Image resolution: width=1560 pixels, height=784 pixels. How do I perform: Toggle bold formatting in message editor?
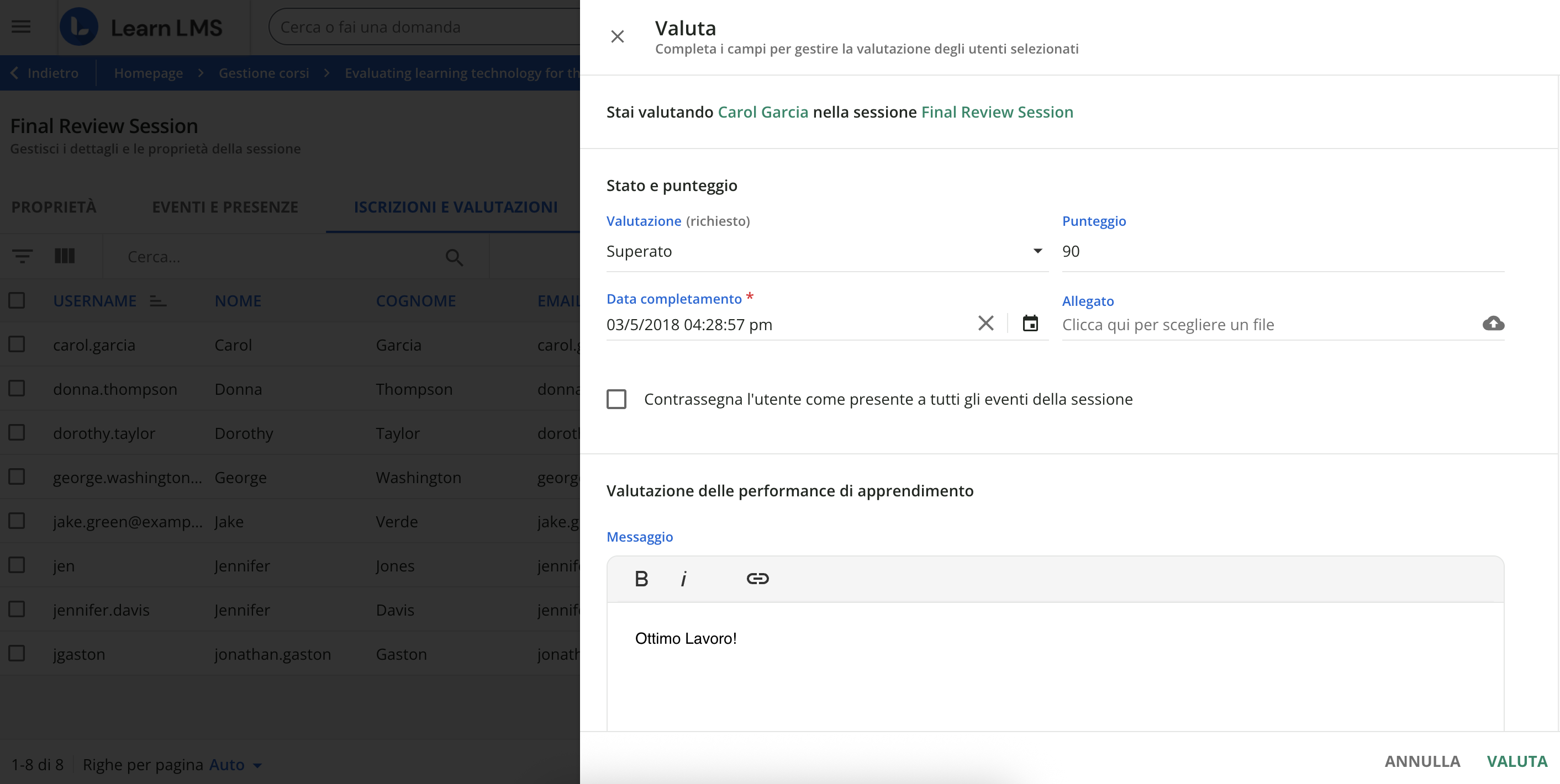click(x=641, y=579)
